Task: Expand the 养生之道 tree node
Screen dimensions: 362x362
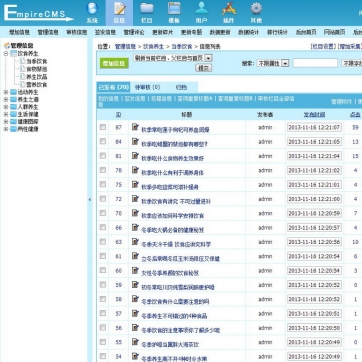Action: click(x=6, y=99)
